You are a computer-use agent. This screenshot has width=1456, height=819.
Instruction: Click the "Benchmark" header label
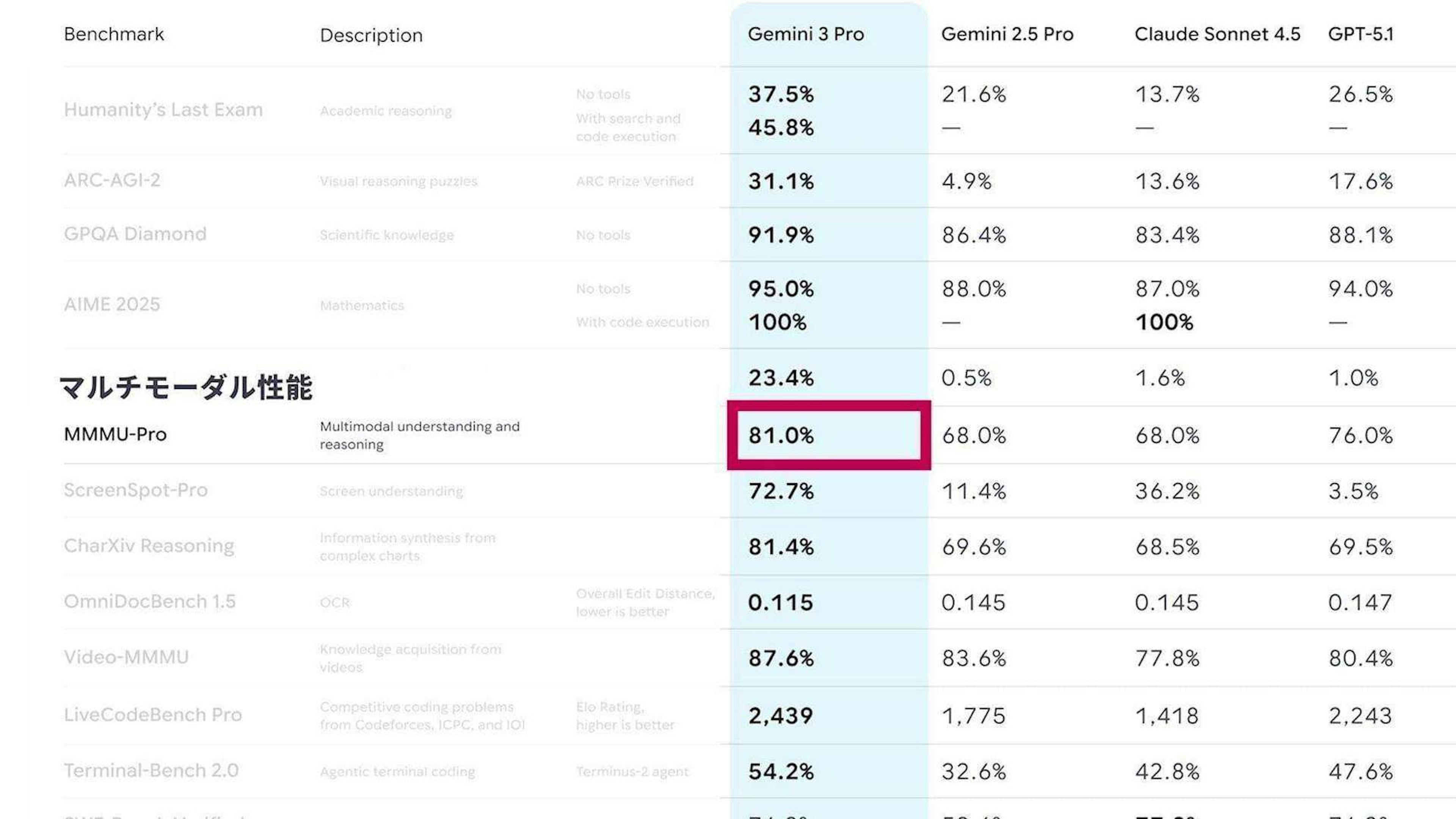[x=114, y=34]
